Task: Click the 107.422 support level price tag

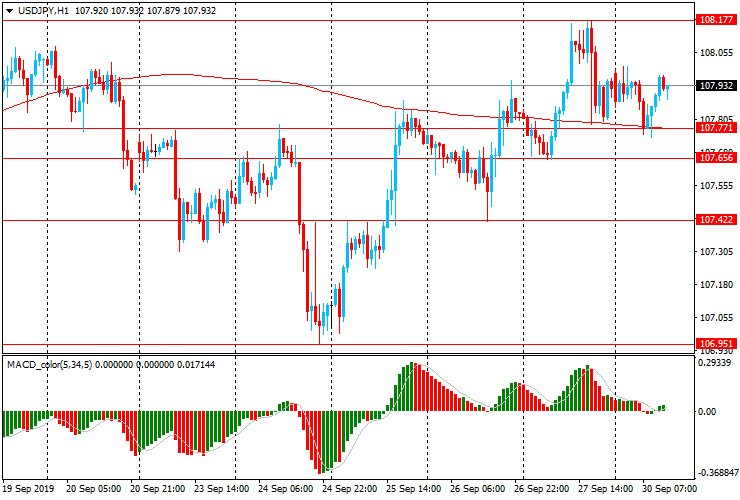Action: click(715, 220)
